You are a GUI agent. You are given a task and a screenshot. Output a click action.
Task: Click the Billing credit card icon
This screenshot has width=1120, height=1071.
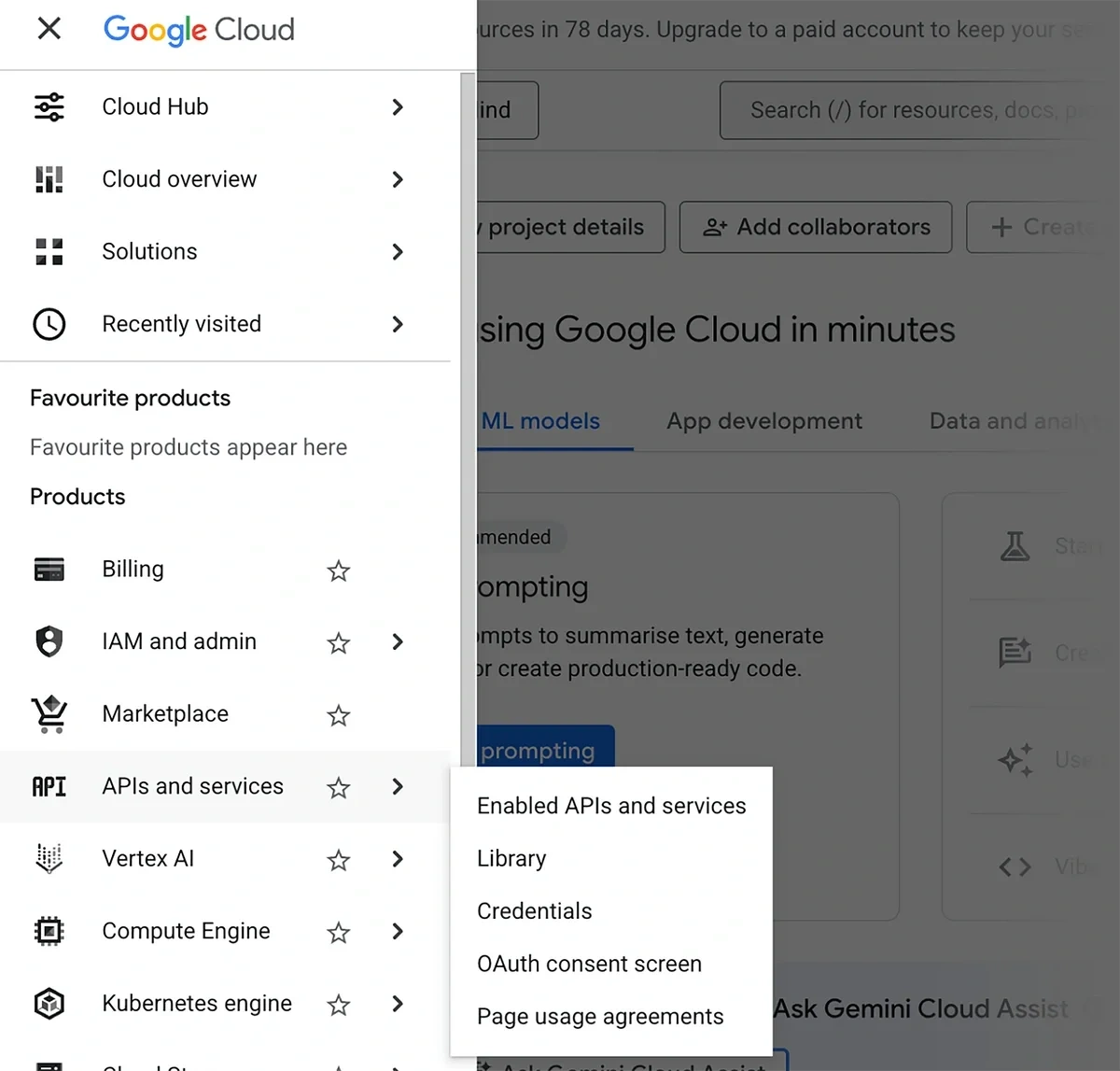[x=49, y=570]
